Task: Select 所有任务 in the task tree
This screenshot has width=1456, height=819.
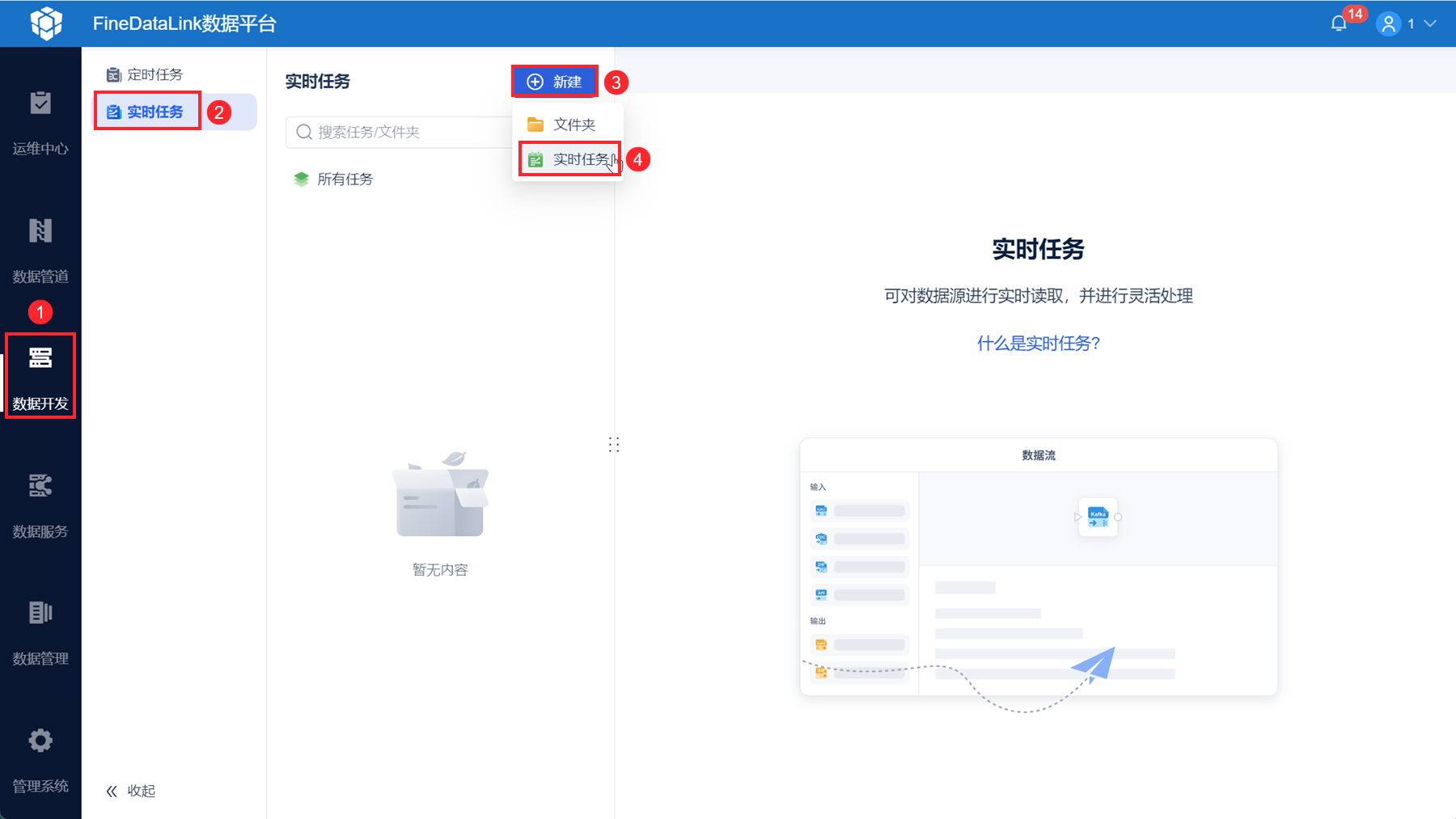Action: tap(334, 179)
